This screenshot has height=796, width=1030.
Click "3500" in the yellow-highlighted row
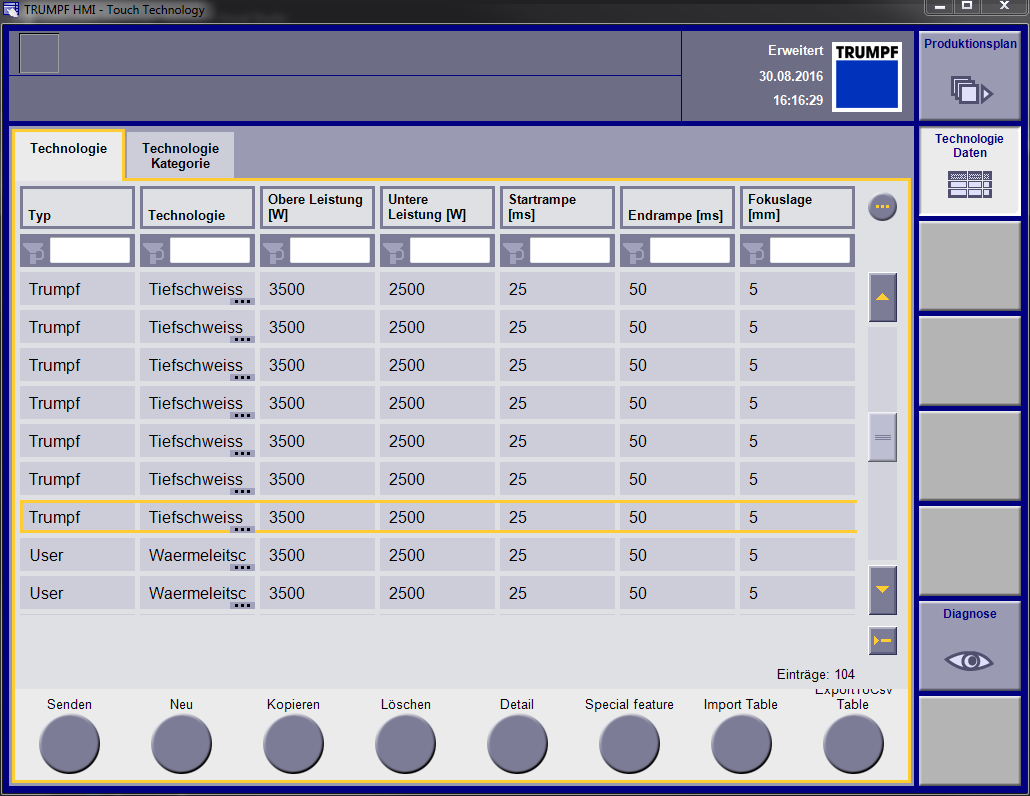point(287,518)
